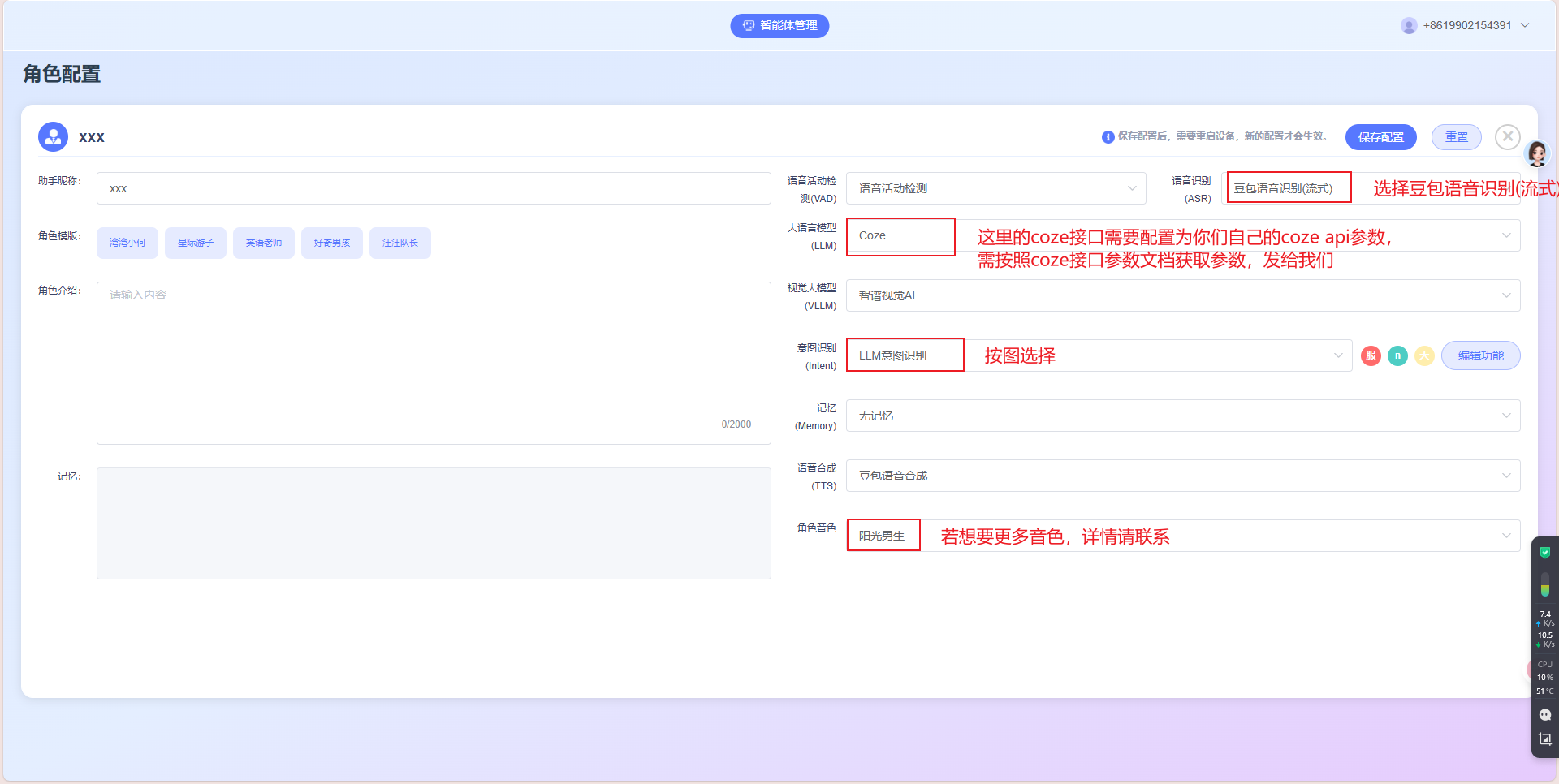Click the 编辑功能 button
1559x784 pixels.
tap(1480, 355)
